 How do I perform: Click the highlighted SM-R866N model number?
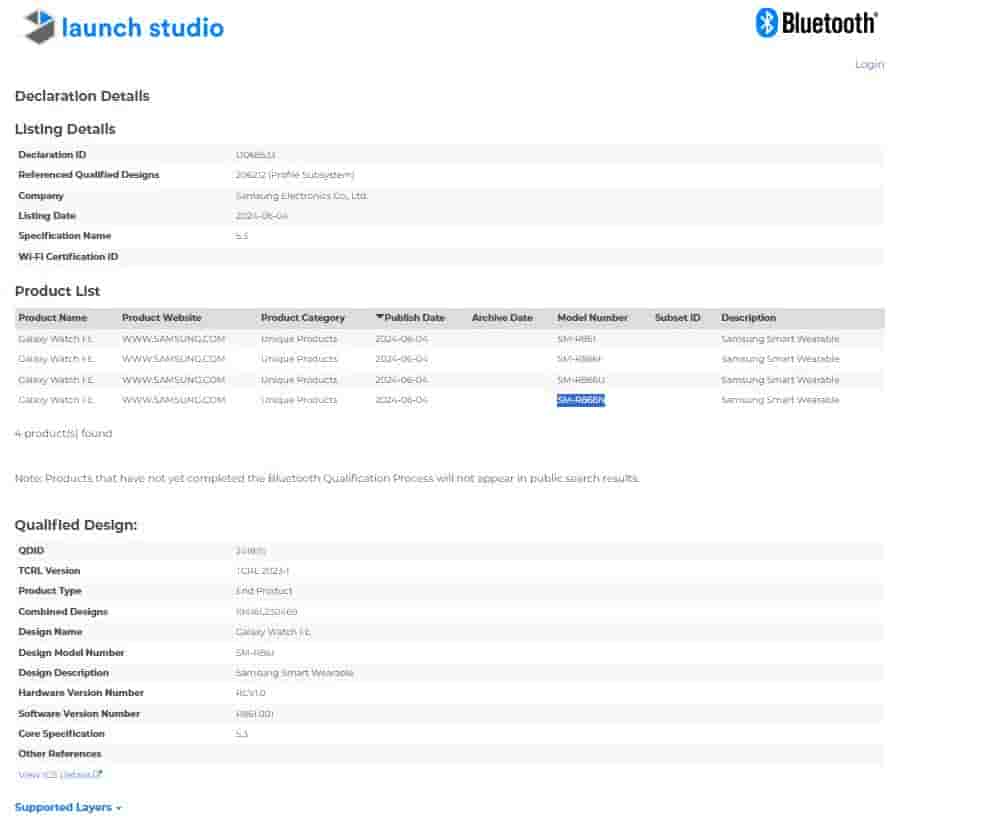point(581,400)
